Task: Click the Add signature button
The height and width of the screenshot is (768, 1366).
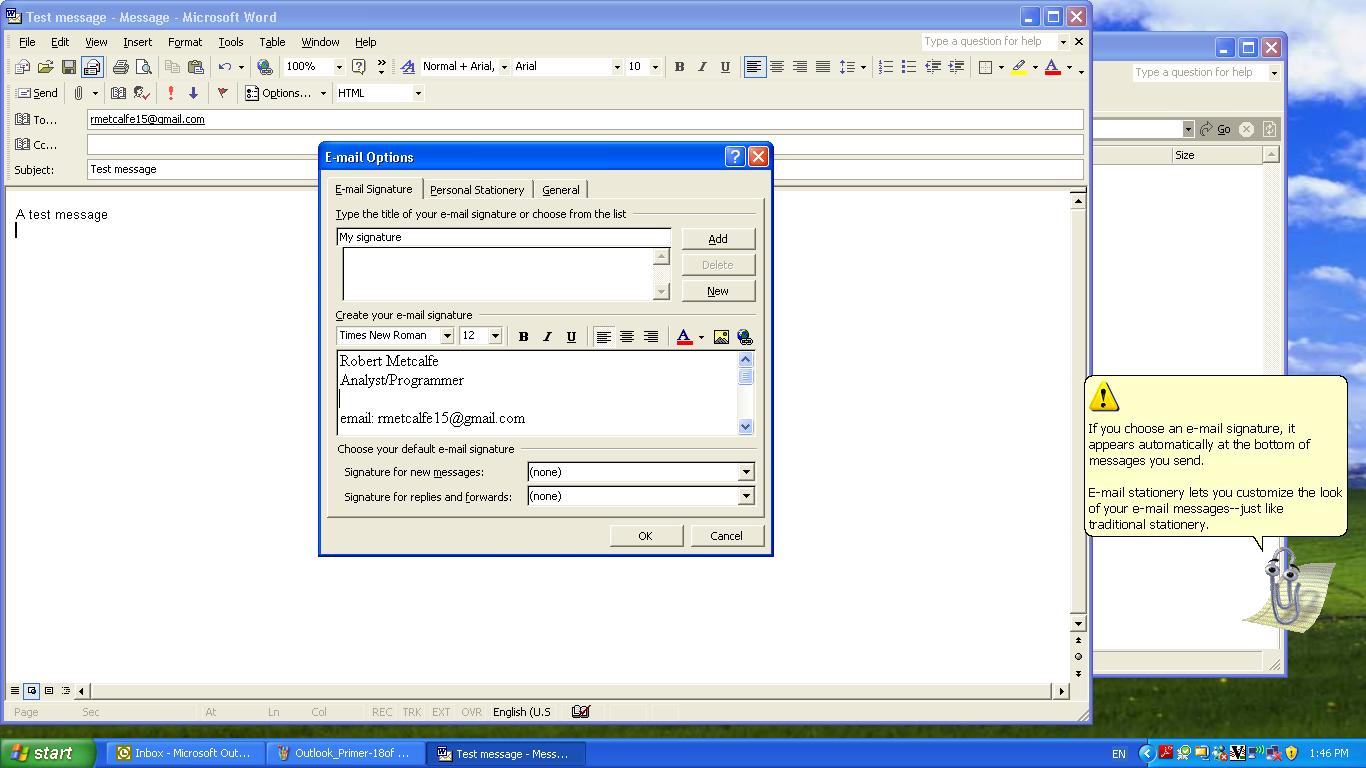Action: [x=717, y=239]
